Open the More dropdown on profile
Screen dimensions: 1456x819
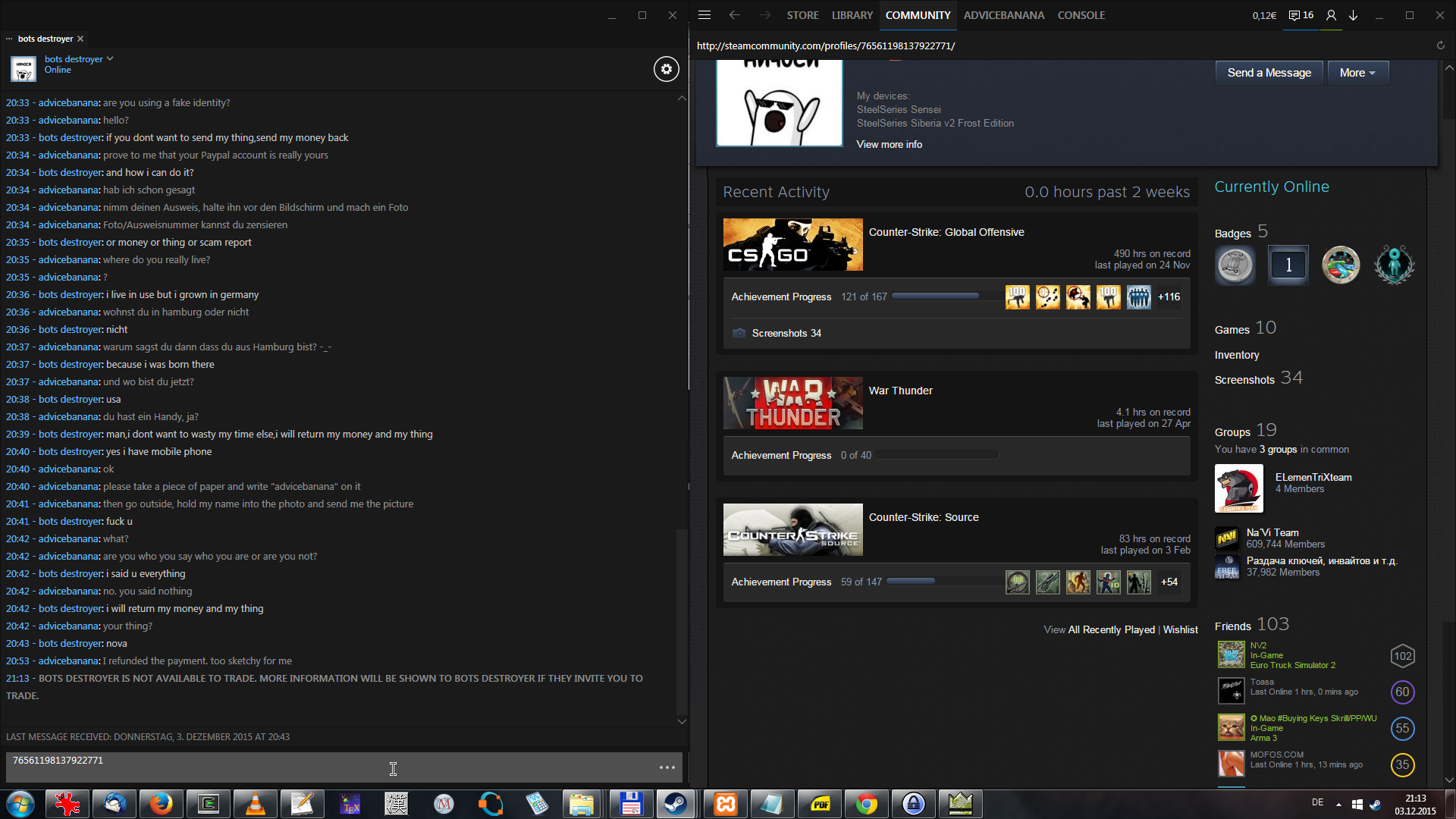(x=1357, y=73)
